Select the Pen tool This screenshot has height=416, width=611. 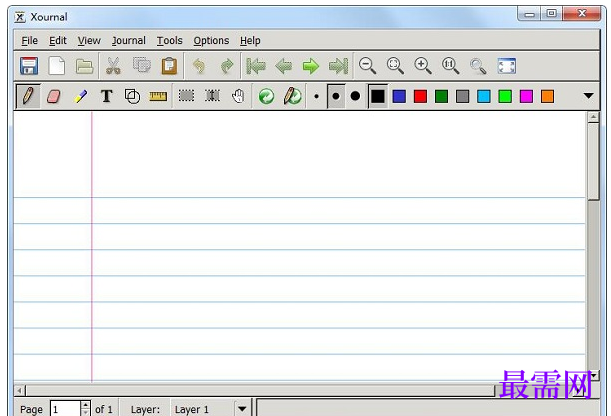(x=28, y=96)
